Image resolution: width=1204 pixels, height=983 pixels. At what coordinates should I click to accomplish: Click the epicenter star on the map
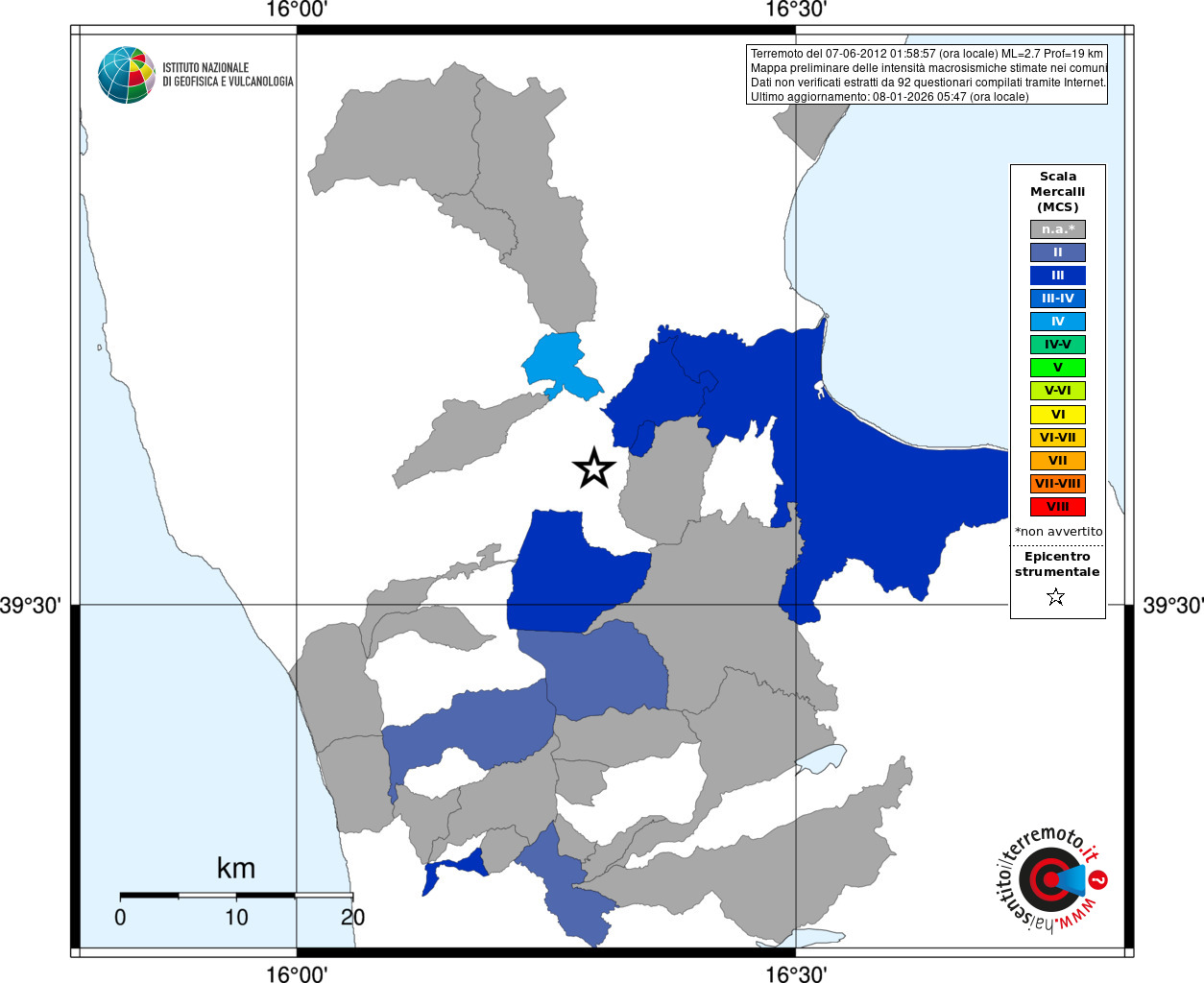[x=593, y=468]
